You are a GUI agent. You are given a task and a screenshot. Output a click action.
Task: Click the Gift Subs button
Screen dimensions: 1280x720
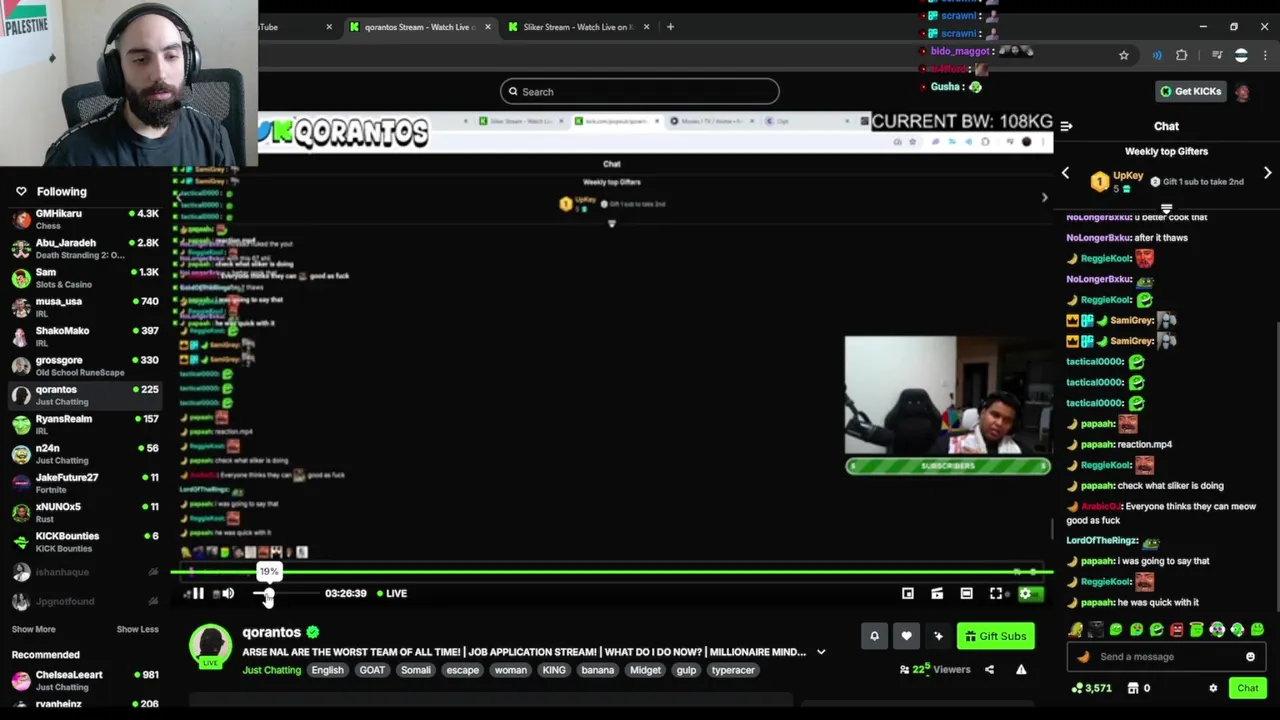pos(995,636)
